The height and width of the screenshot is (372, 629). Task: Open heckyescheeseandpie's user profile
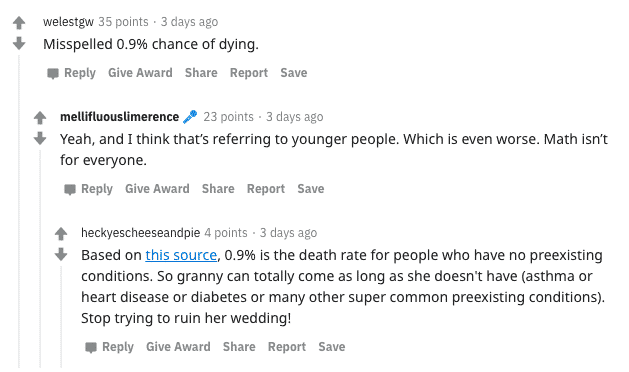(140, 233)
